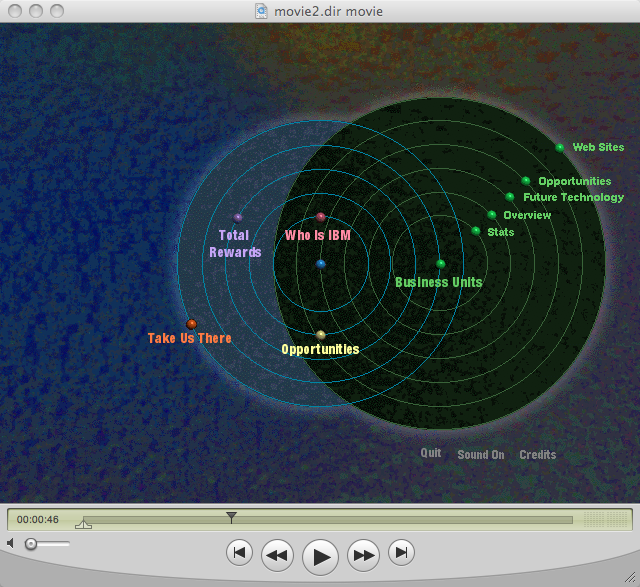640x587 pixels.
Task: Jump to the end of the movie
Action: pyautogui.click(x=401, y=553)
